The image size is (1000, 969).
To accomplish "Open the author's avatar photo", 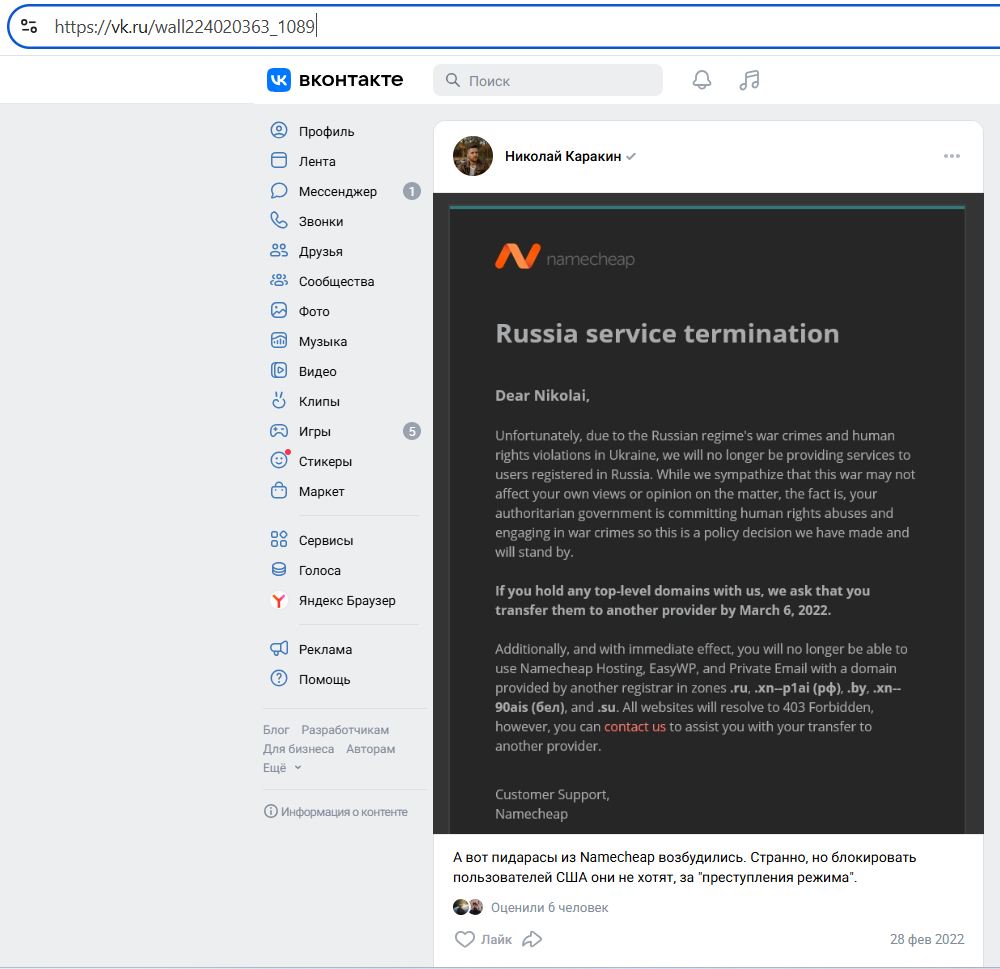I will click(473, 156).
